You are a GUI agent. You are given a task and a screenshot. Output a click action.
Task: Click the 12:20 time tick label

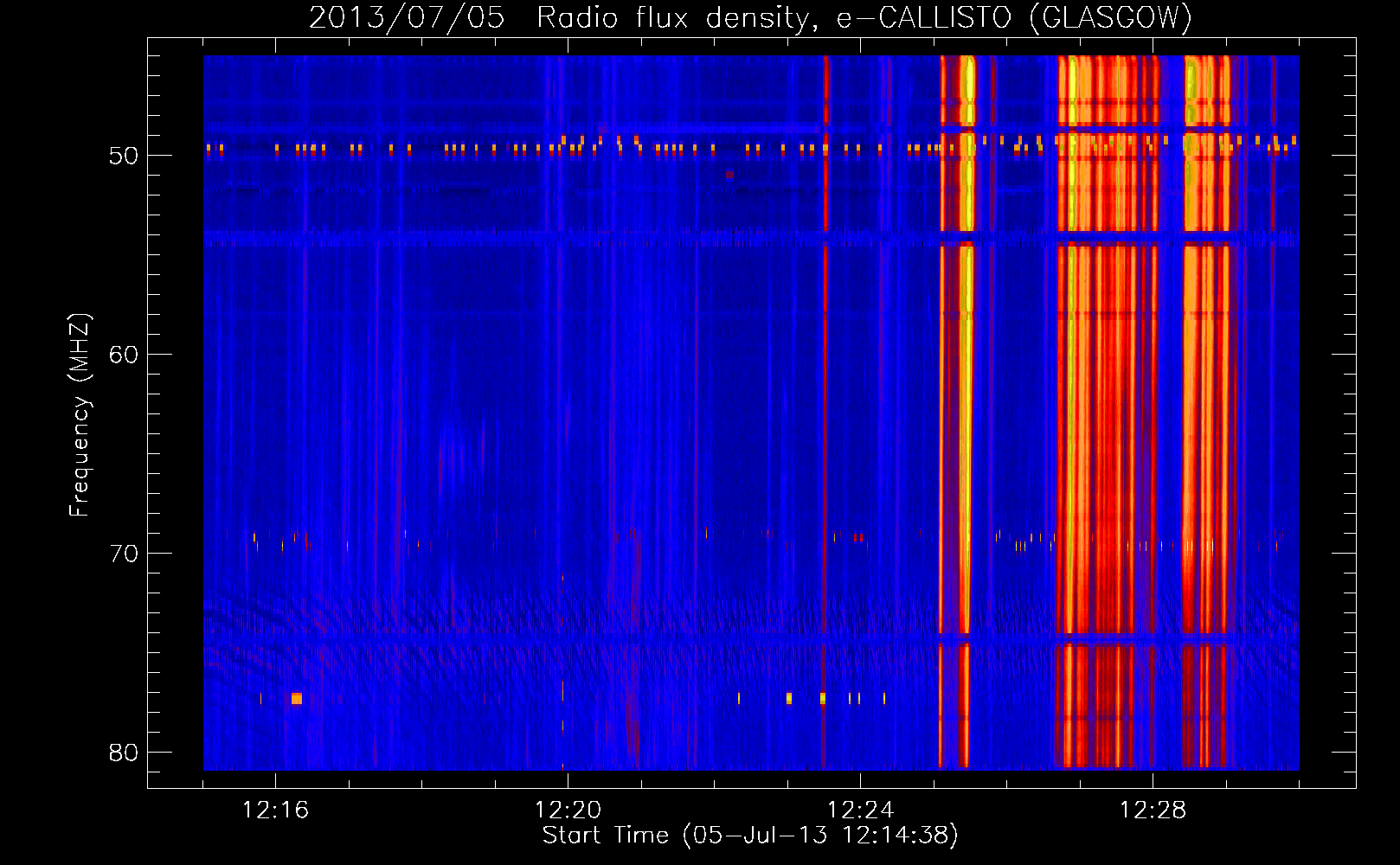(x=568, y=811)
